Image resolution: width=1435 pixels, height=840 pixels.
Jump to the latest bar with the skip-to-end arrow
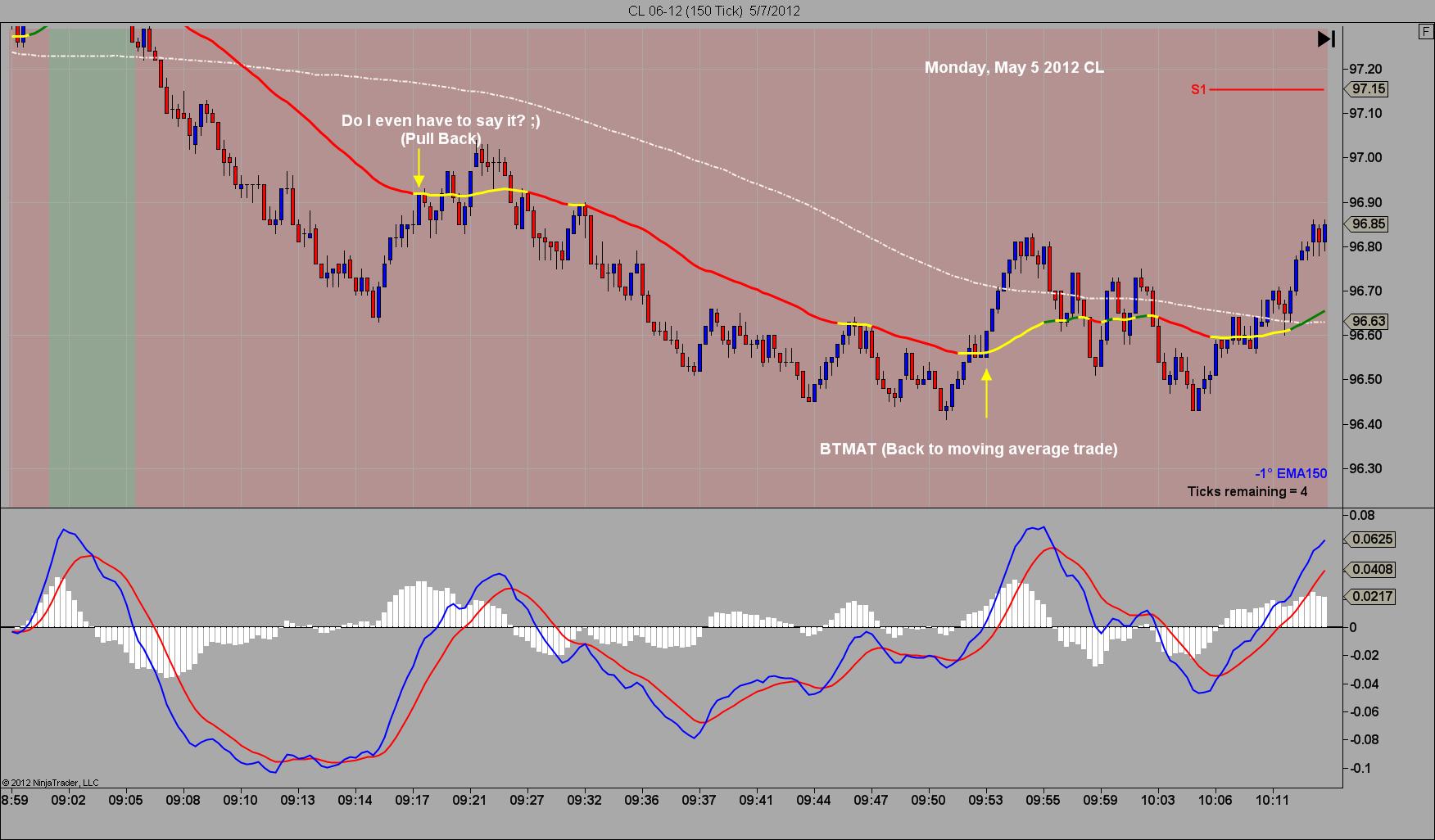pos(1326,38)
